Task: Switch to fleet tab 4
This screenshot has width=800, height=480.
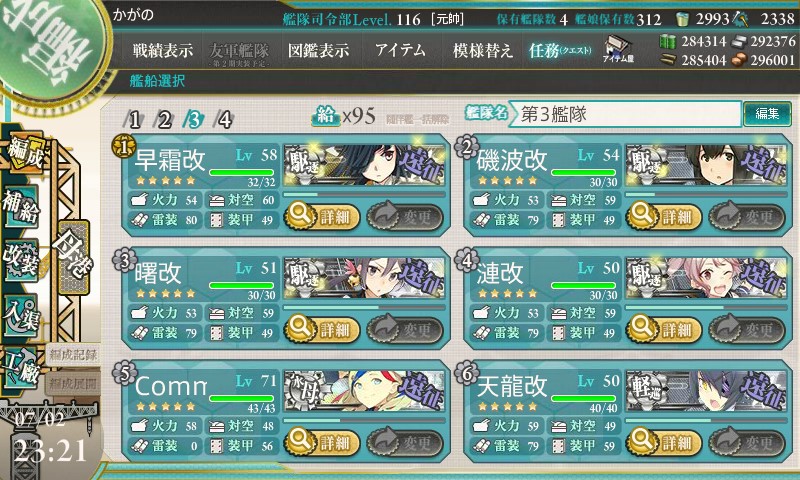Action: tap(224, 120)
